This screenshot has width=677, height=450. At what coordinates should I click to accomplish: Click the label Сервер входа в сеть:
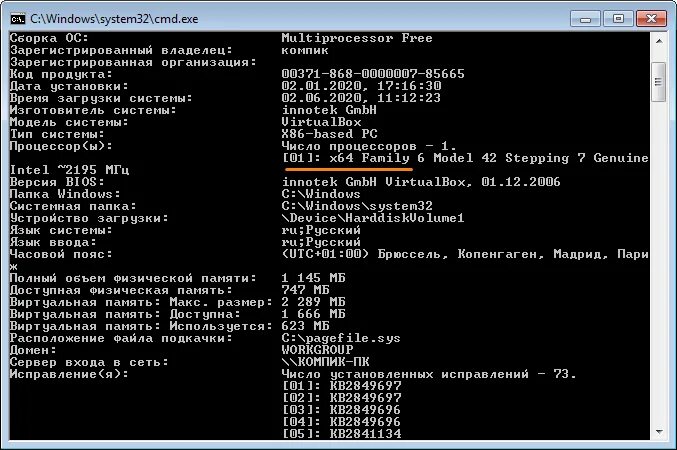pos(89,362)
